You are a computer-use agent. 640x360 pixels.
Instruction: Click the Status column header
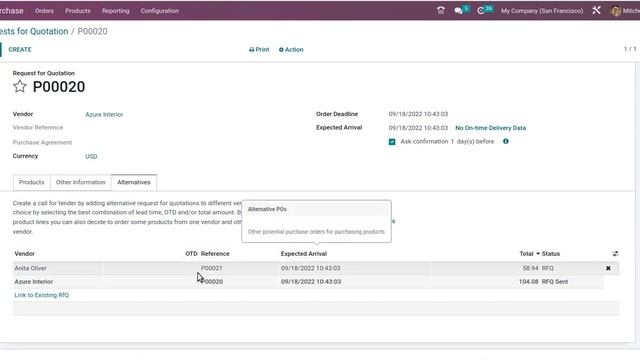(551, 253)
